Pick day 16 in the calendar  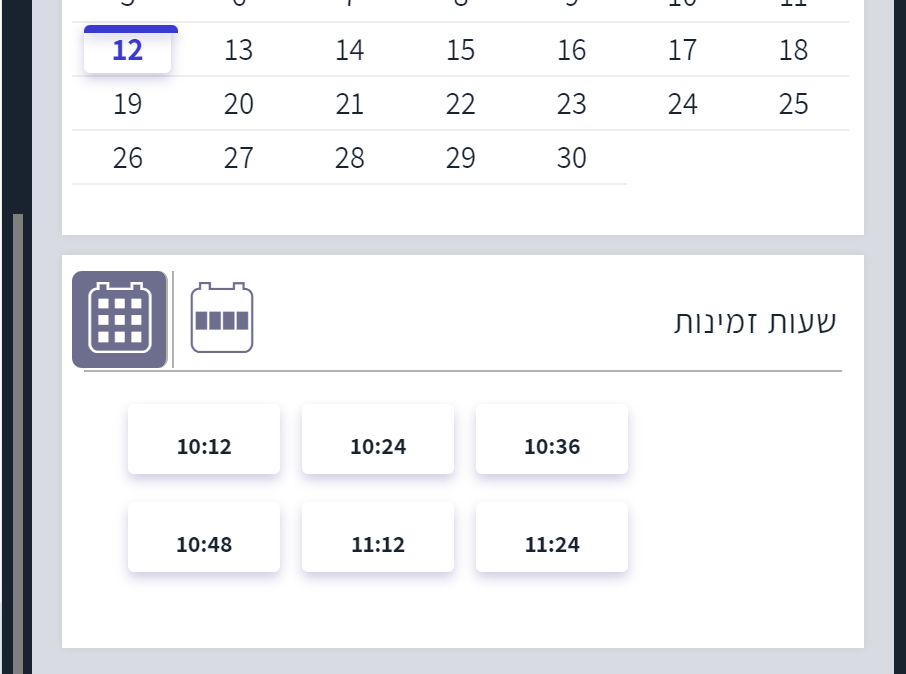coord(571,50)
